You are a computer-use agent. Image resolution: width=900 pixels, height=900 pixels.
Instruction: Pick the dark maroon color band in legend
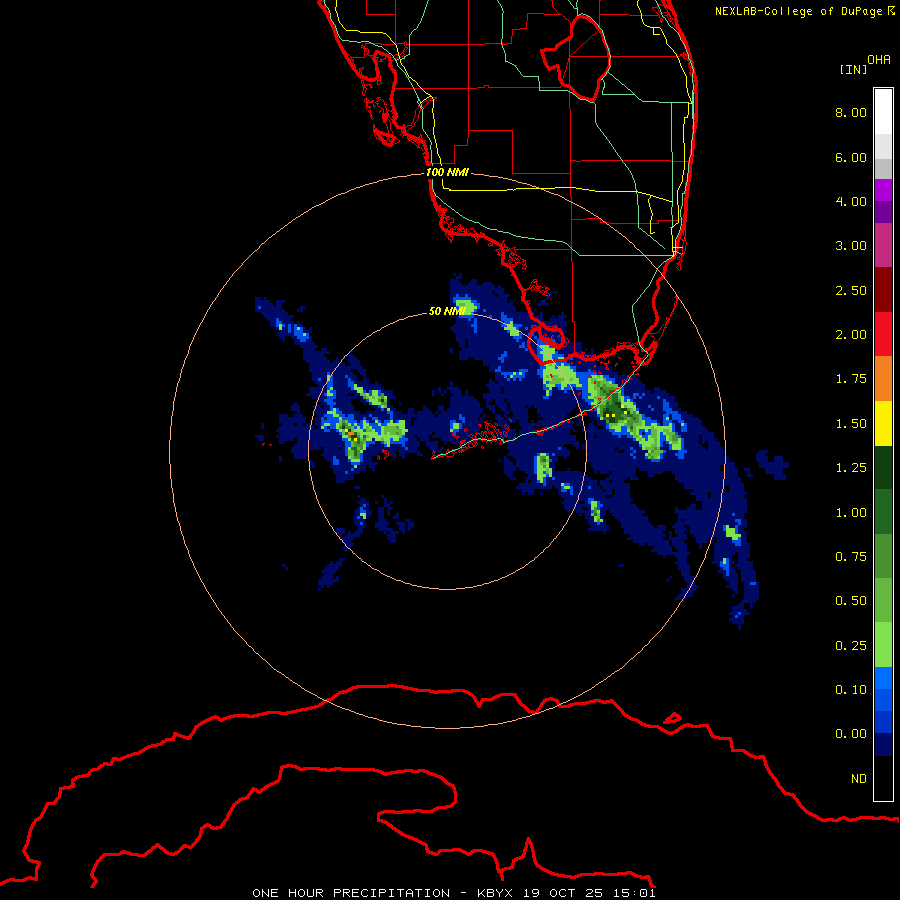tap(883, 290)
